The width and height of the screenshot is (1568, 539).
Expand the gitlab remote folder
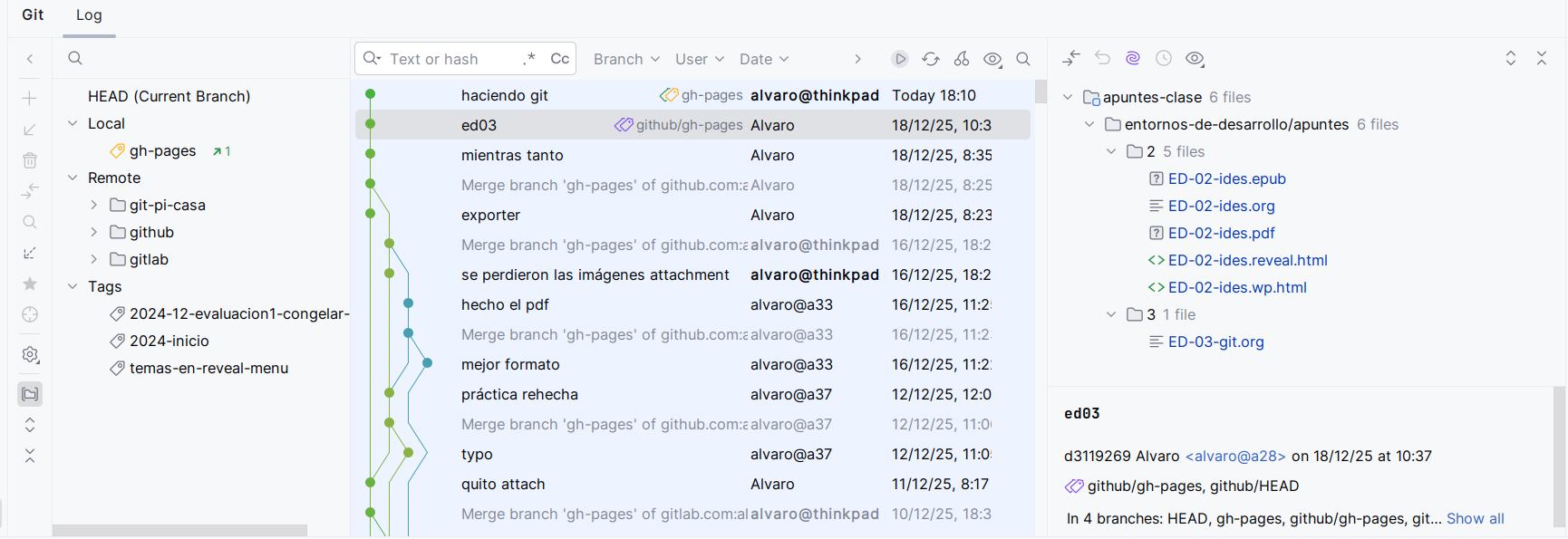93,259
